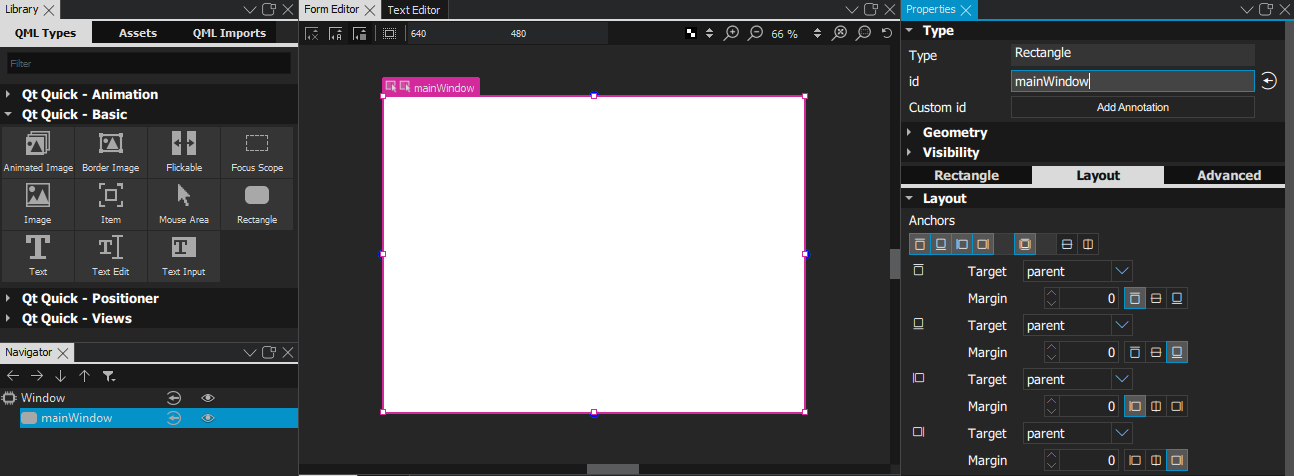Select the Item component
Viewport: 1294px width, 476px height.
(x=111, y=204)
